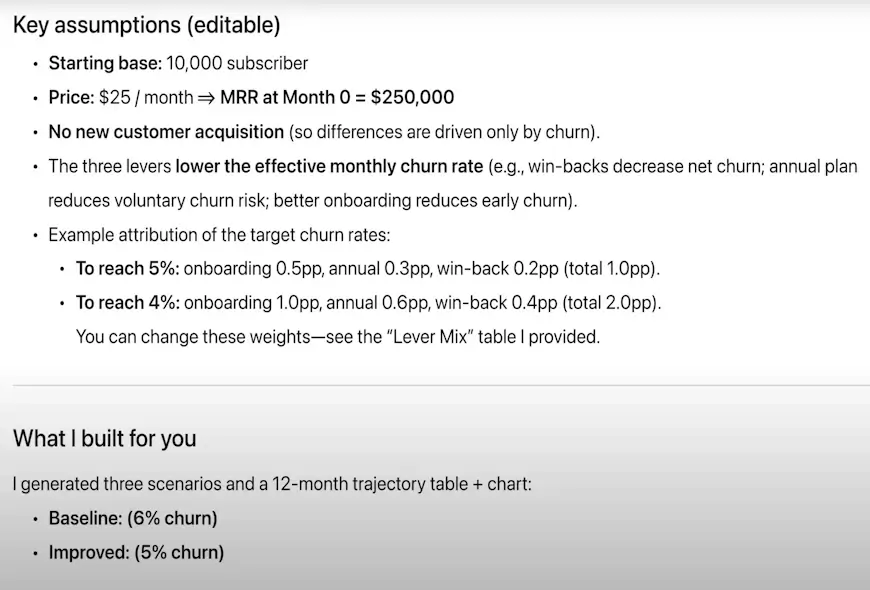Click the 'Key assumptions (editable)' heading
Screen dimensions: 870x590
tap(146, 26)
